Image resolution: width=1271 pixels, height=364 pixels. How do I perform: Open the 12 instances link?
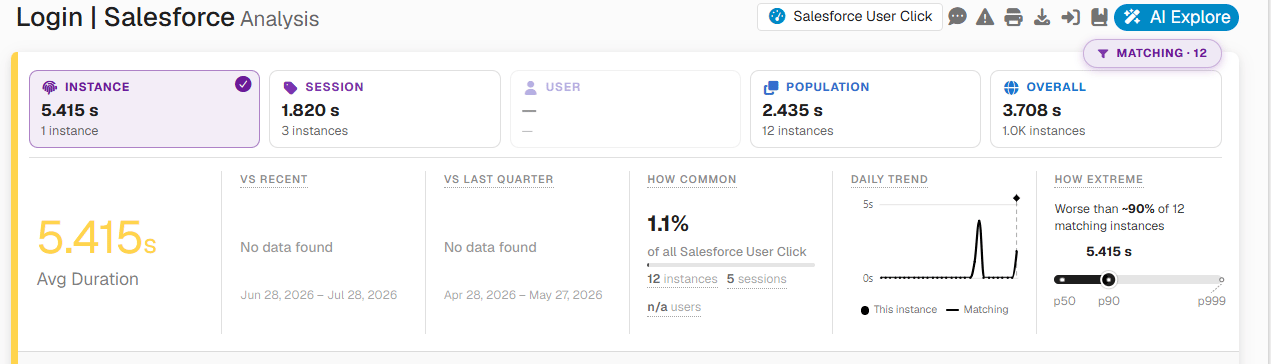(x=682, y=279)
